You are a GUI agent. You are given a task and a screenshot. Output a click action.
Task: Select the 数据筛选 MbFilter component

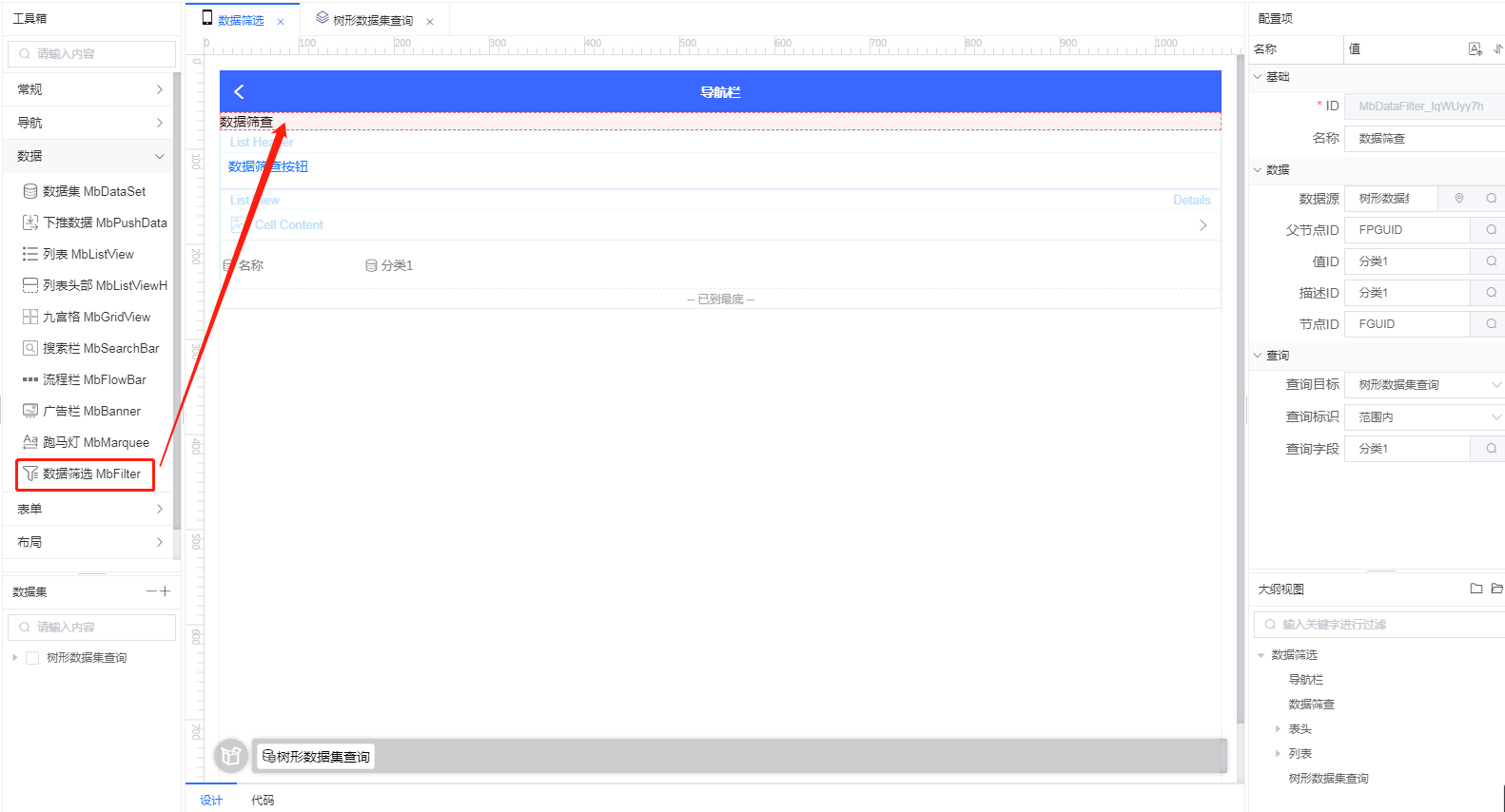[86, 474]
